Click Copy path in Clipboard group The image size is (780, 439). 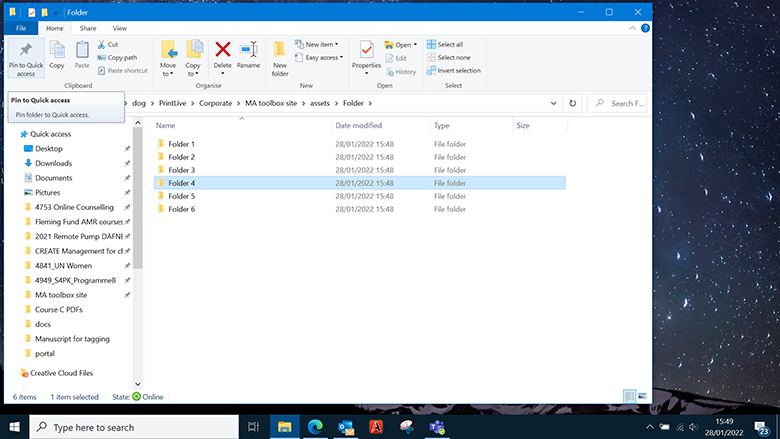118,57
